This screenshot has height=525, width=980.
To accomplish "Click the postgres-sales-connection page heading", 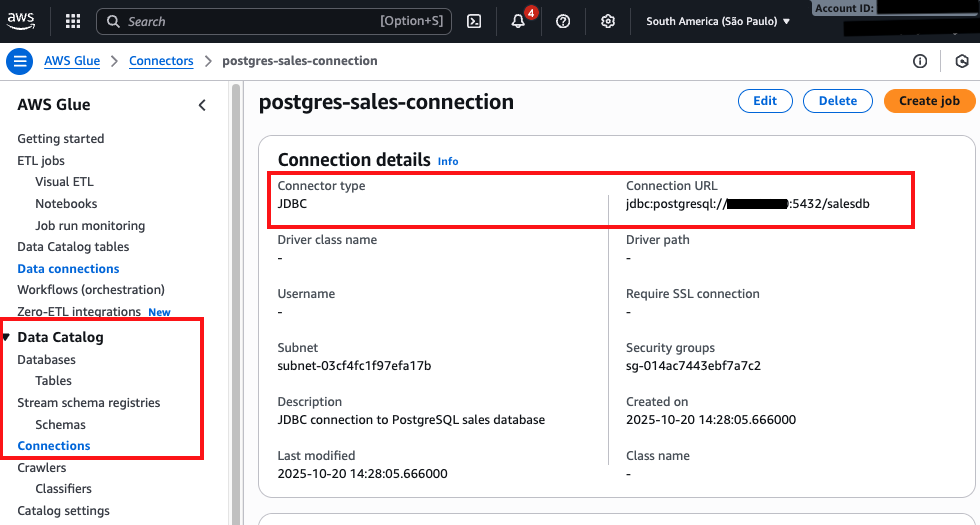I will coord(386,101).
